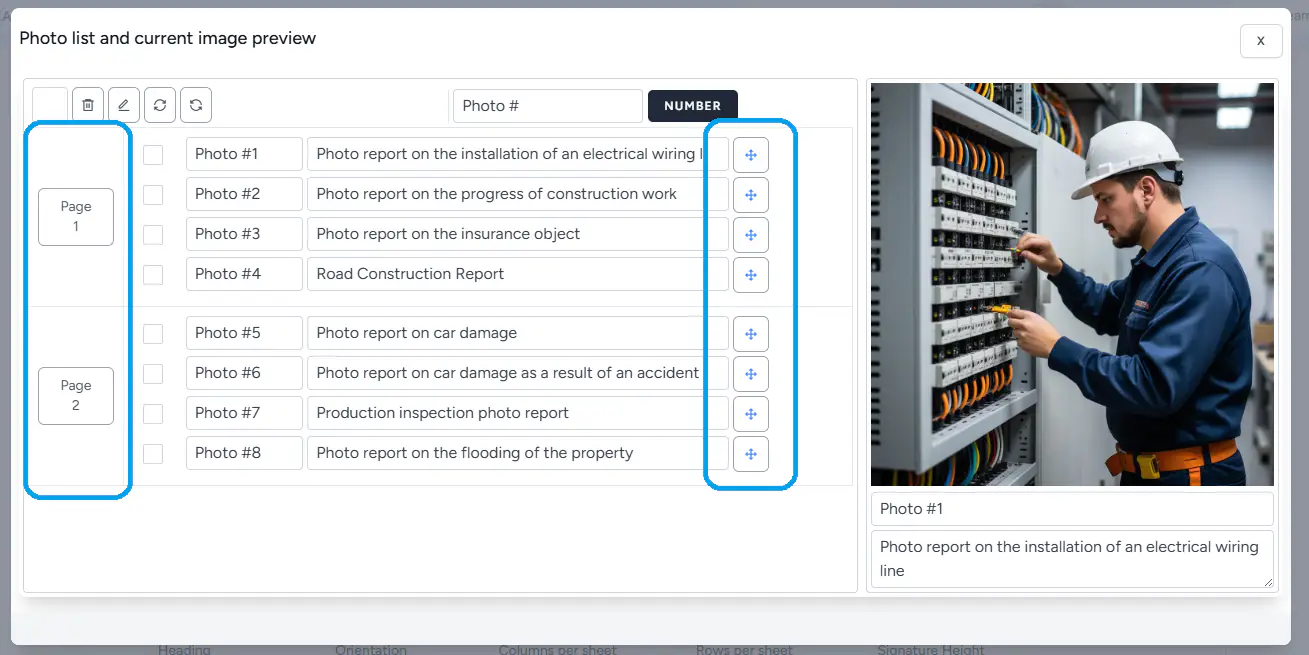The image size is (1309, 655).
Task: Check the box beside Photo #7
Action: point(153,413)
